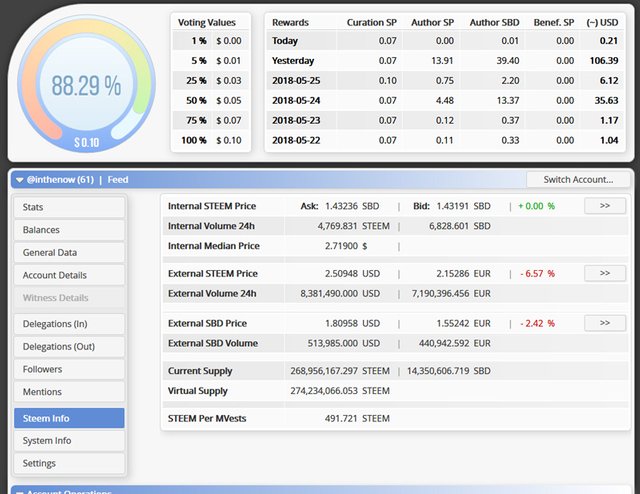Screen dimensions: 640x494
Task: Open the General Data tab
Action: pyautogui.click(x=69, y=253)
